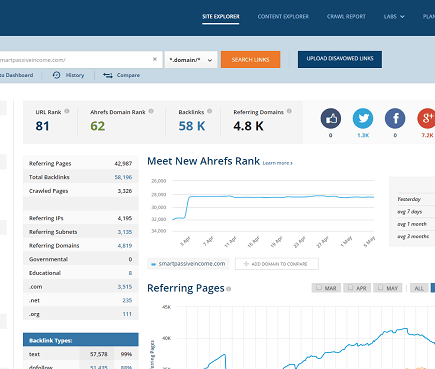Switch to the Crawl Report tab
The height and width of the screenshot is (369, 435).
[x=346, y=16]
